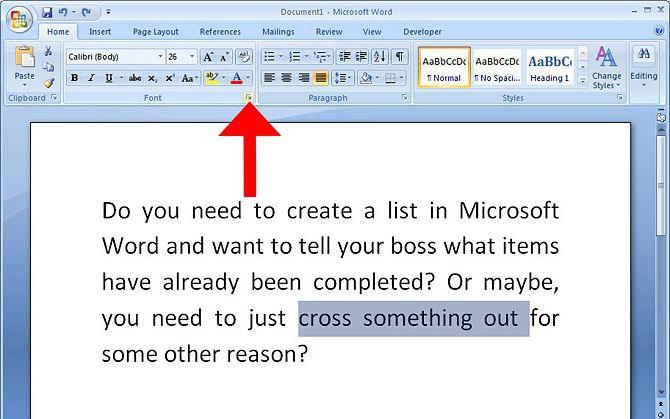Expand the styles gallery More arrow
This screenshot has width=670, height=419.
(583, 80)
